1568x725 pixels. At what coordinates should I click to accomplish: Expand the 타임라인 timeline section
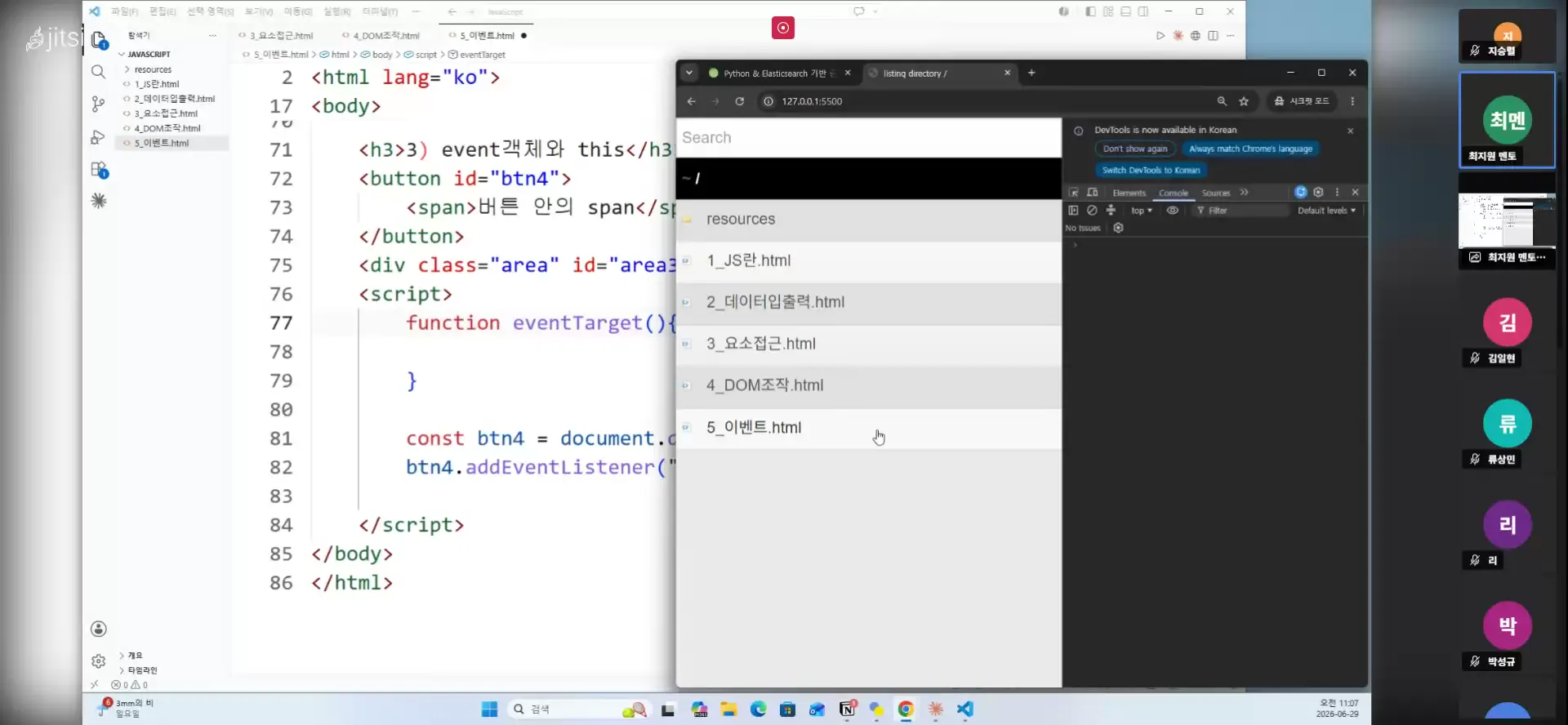(142, 670)
